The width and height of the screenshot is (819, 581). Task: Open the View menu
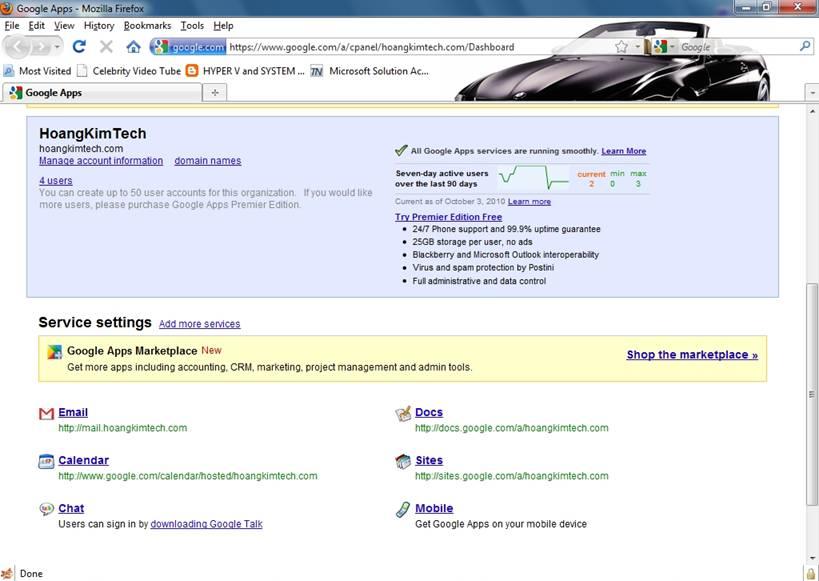[x=64, y=26]
